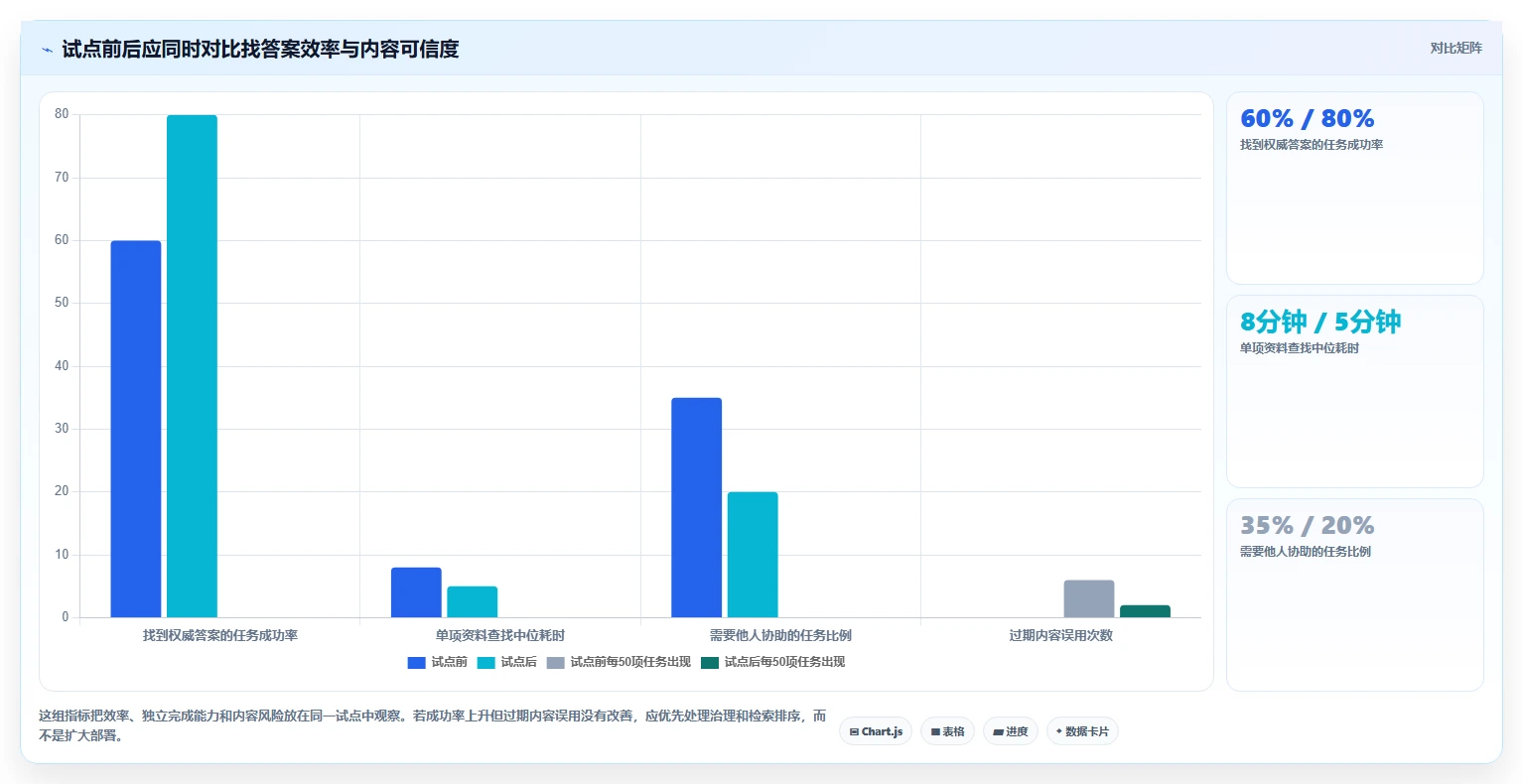
Task: Click 单项资料查找中位耗时 caption in the side card
Action: pyautogui.click(x=1300, y=348)
